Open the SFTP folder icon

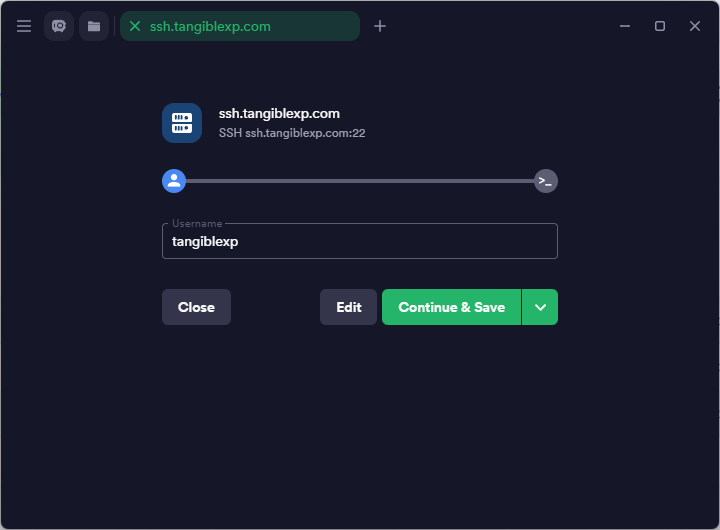coord(94,26)
